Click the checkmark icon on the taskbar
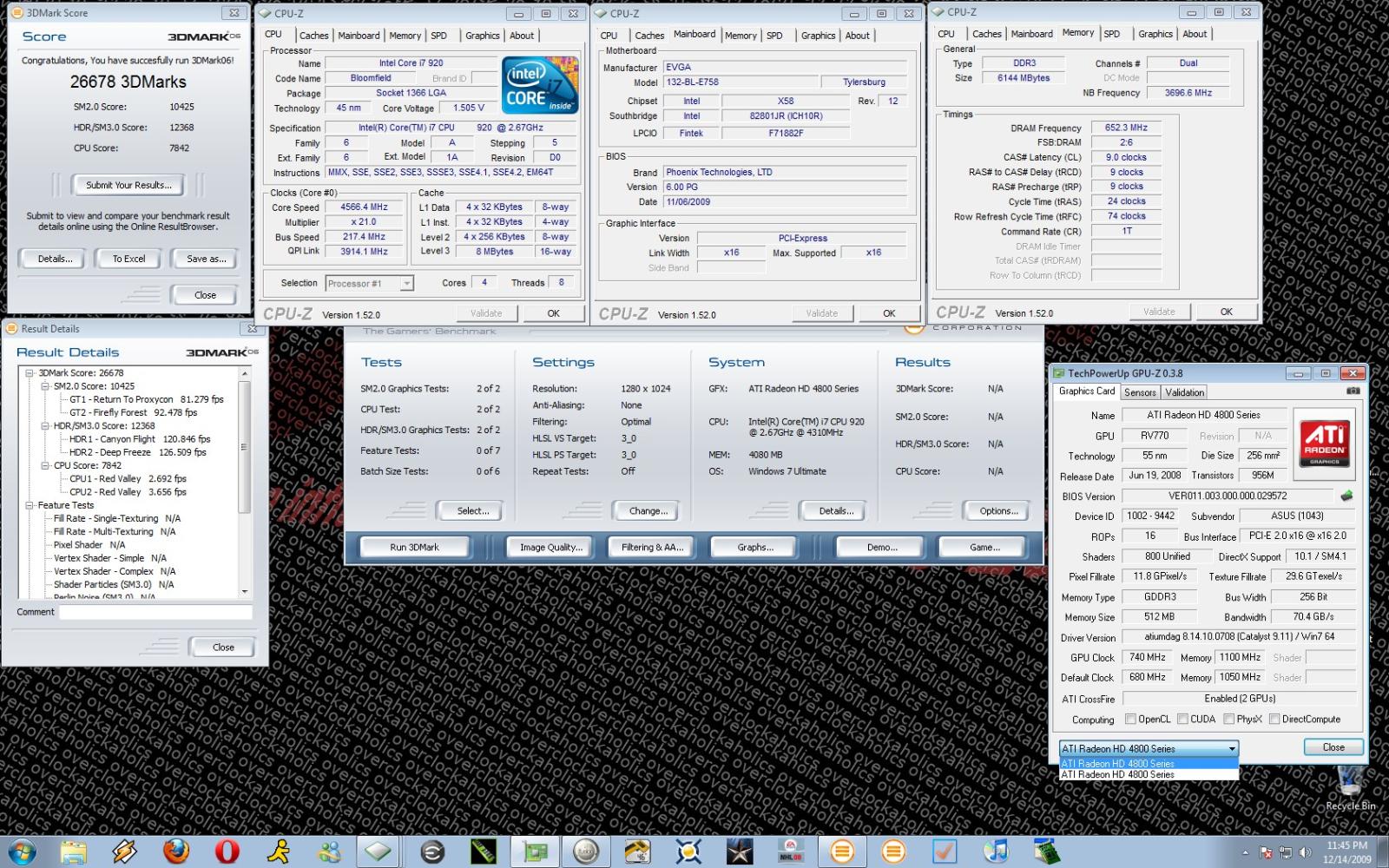This screenshot has width=1389, height=868. pyautogui.click(x=945, y=852)
